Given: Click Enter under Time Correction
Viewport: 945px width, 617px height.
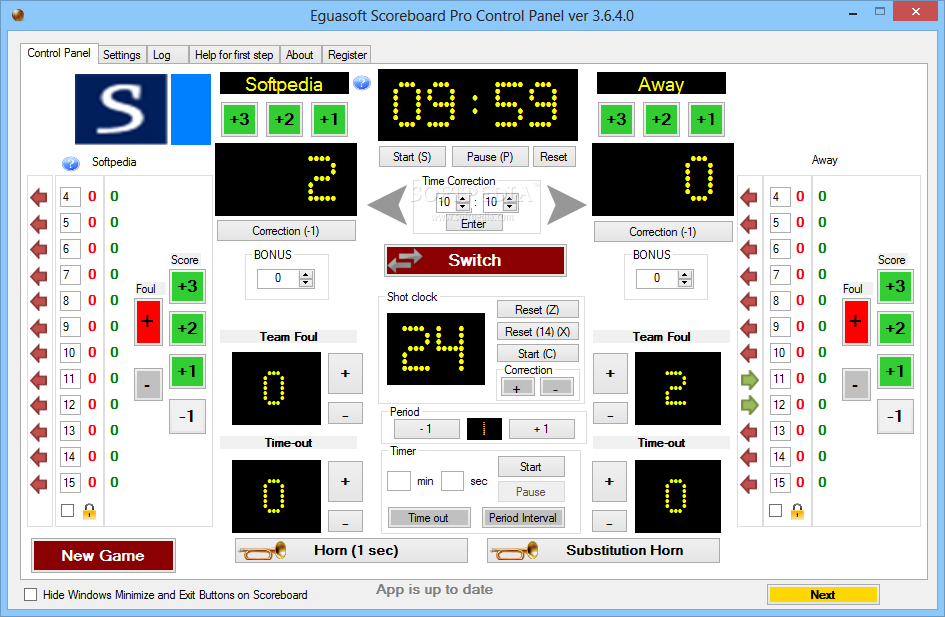Looking at the screenshot, I should pyautogui.click(x=474, y=224).
